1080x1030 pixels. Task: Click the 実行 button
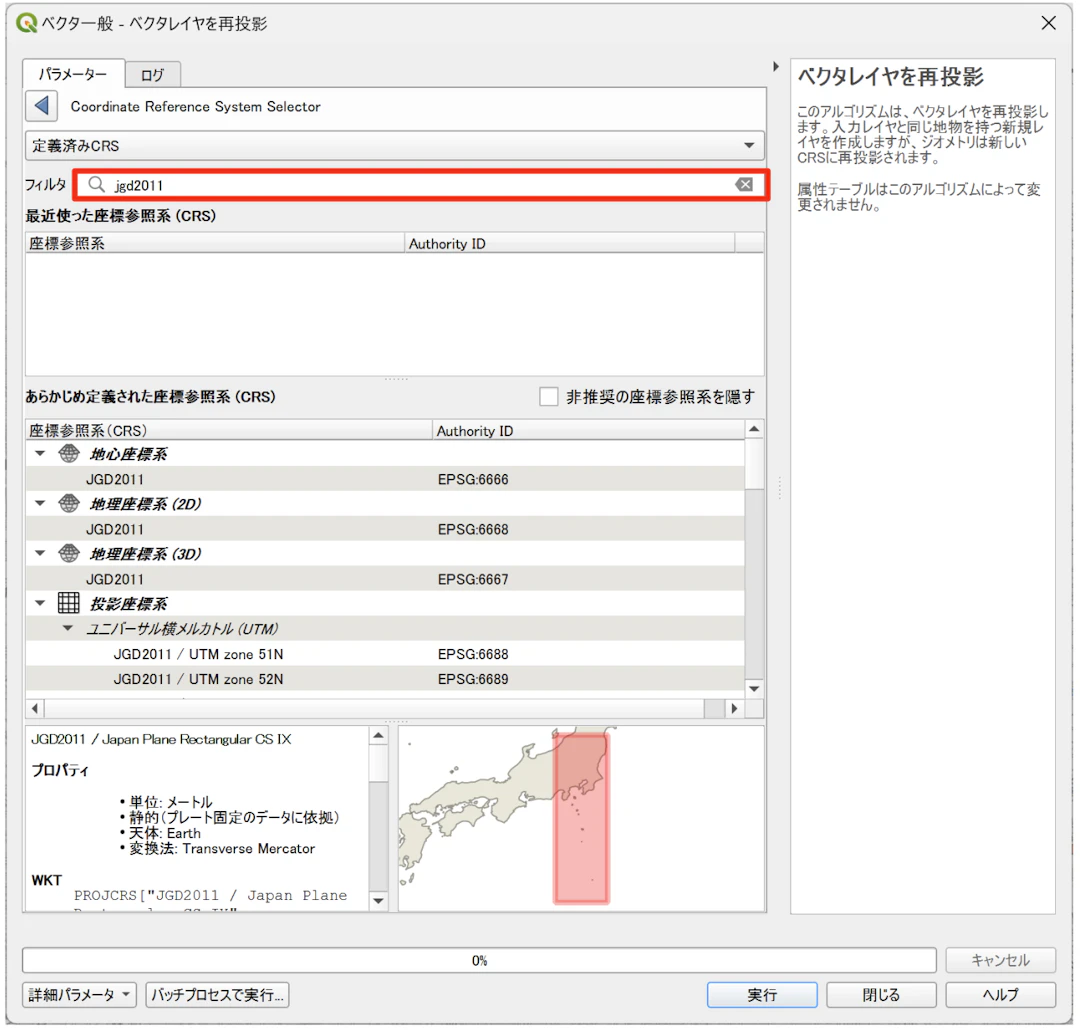(762, 994)
